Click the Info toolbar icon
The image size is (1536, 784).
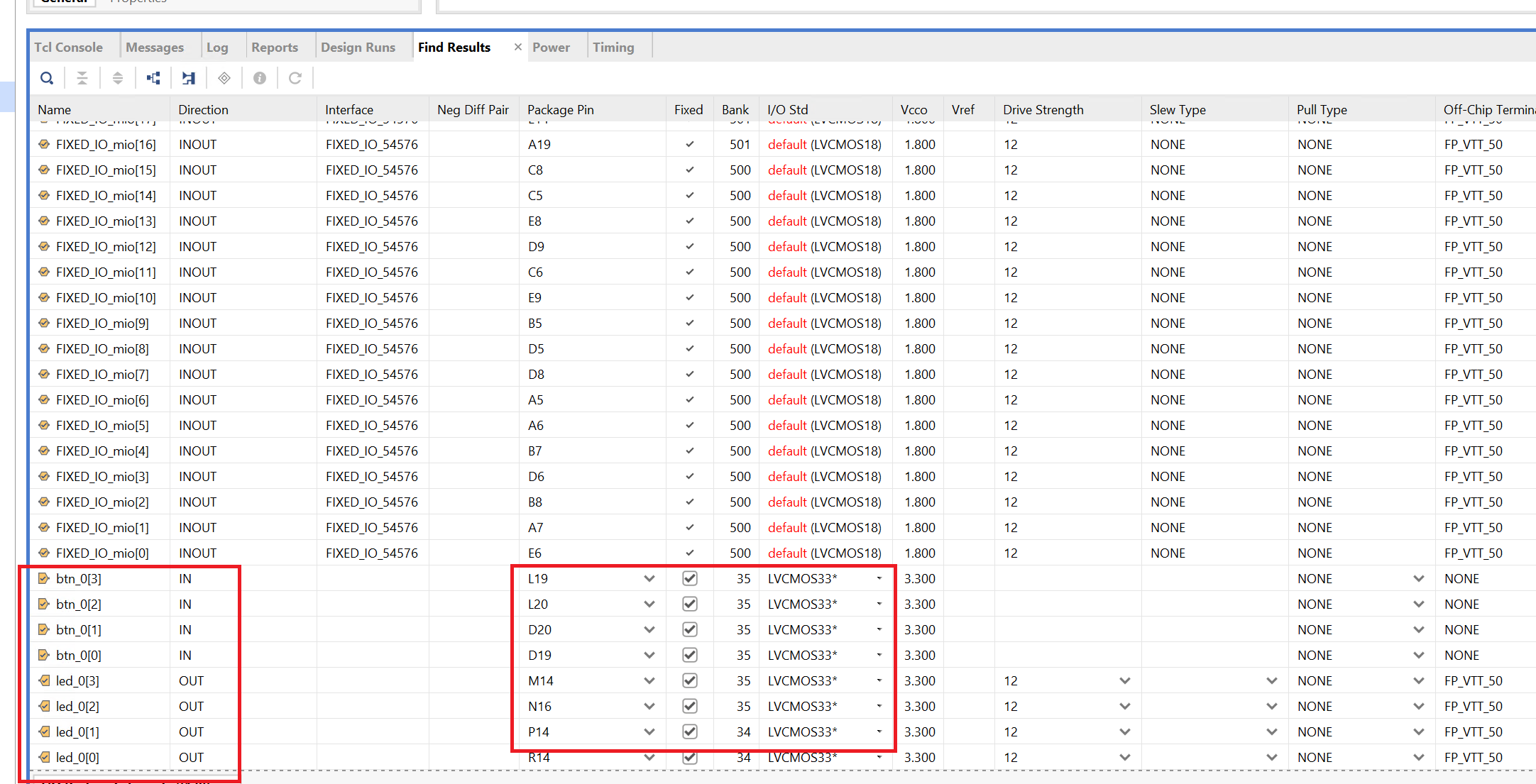(260, 78)
